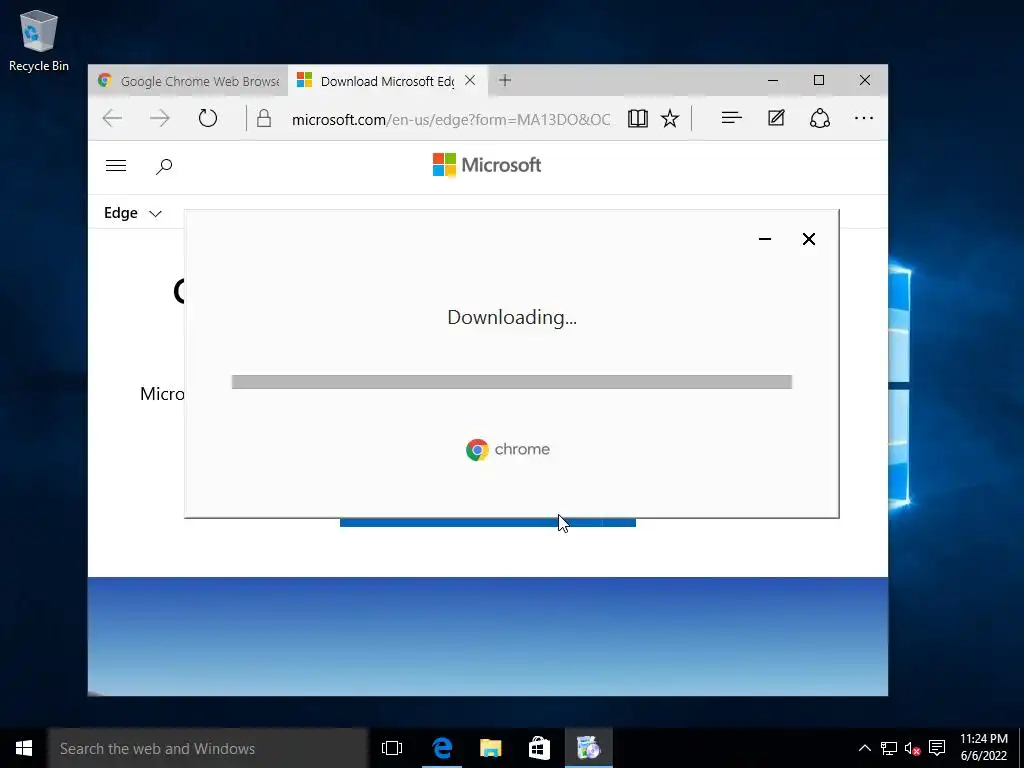
Task: Close the Download Microsoft Edge tab
Action: [470, 81]
